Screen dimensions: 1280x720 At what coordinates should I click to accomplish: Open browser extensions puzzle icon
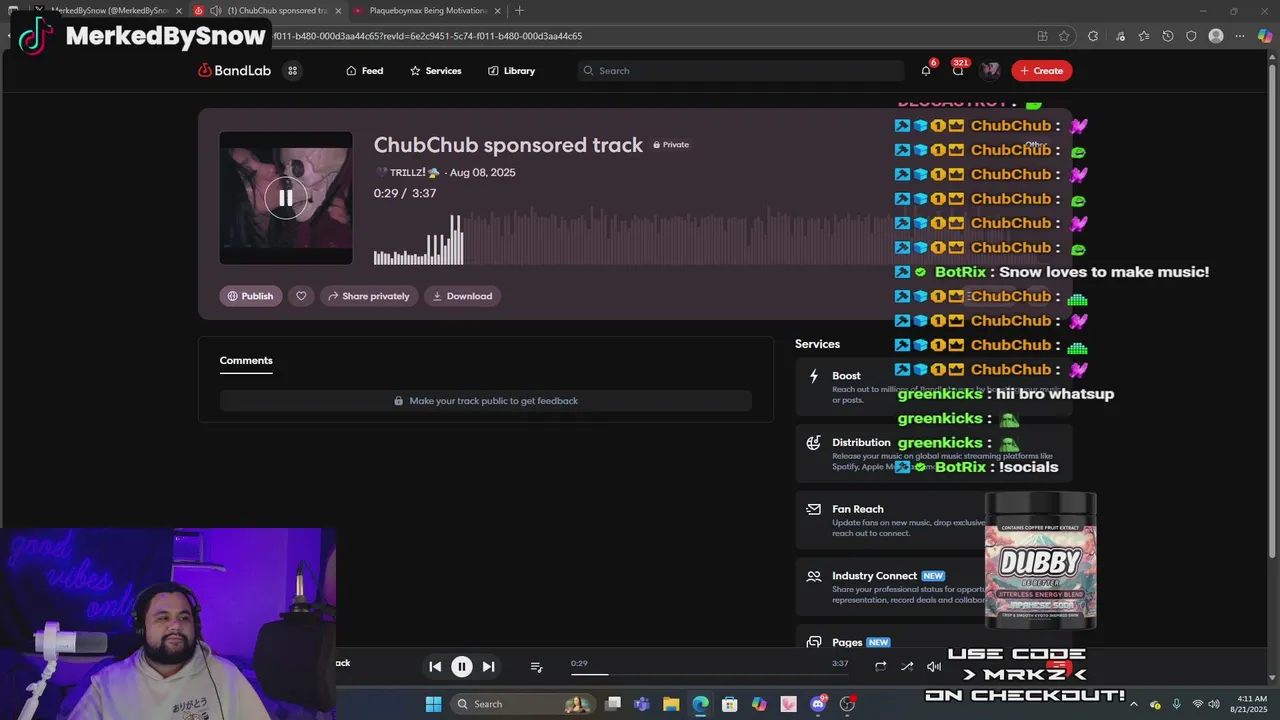[1093, 36]
